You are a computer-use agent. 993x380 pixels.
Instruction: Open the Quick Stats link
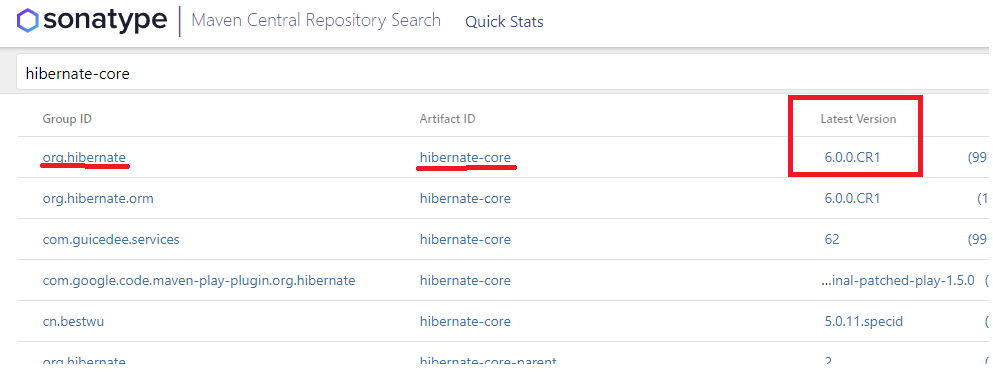pyautogui.click(x=504, y=22)
